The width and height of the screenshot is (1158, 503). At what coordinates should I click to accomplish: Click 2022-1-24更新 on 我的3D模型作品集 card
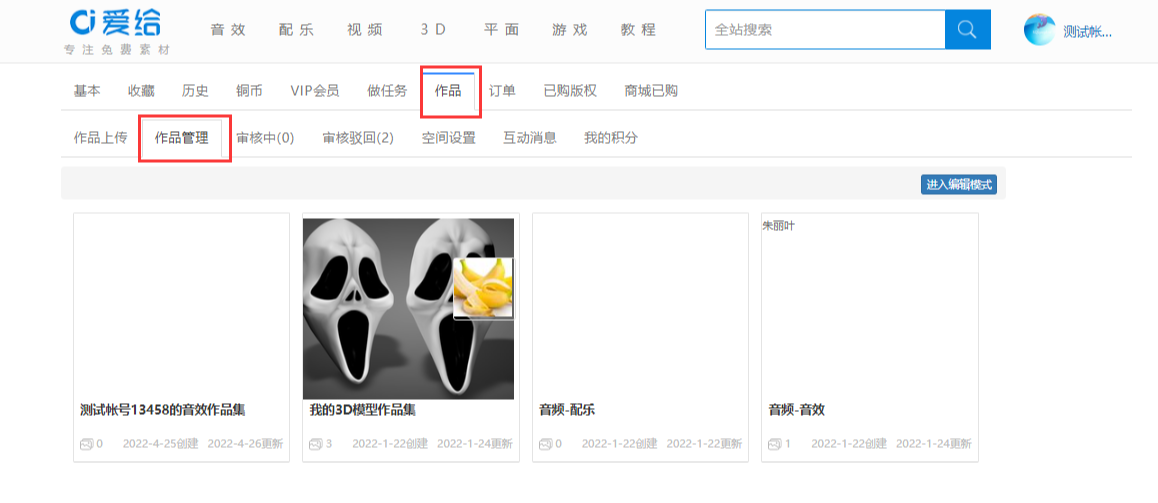click(475, 444)
